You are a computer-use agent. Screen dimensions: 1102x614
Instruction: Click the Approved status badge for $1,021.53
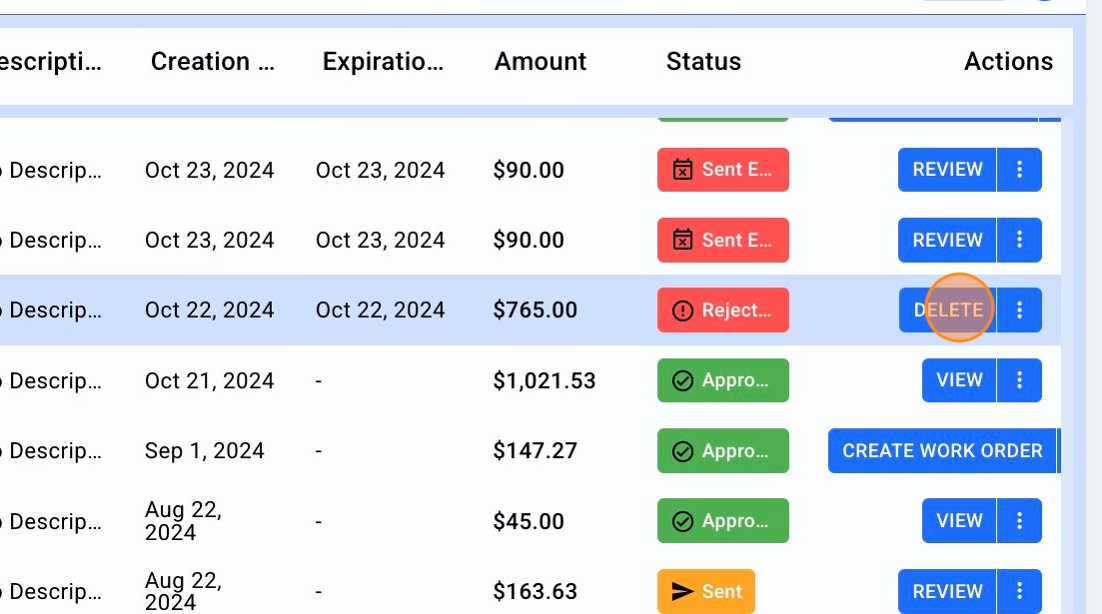tap(722, 380)
